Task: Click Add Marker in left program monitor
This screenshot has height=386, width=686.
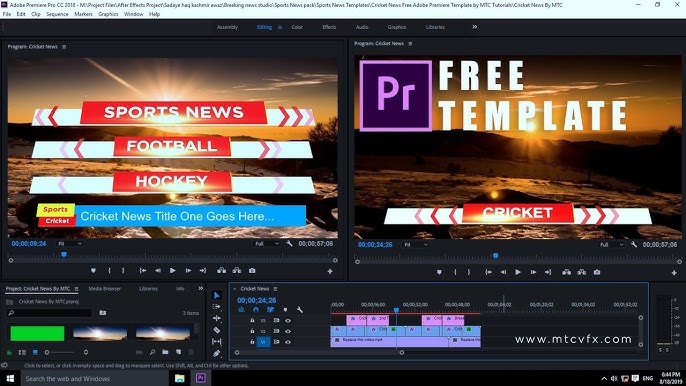Action: (93, 271)
